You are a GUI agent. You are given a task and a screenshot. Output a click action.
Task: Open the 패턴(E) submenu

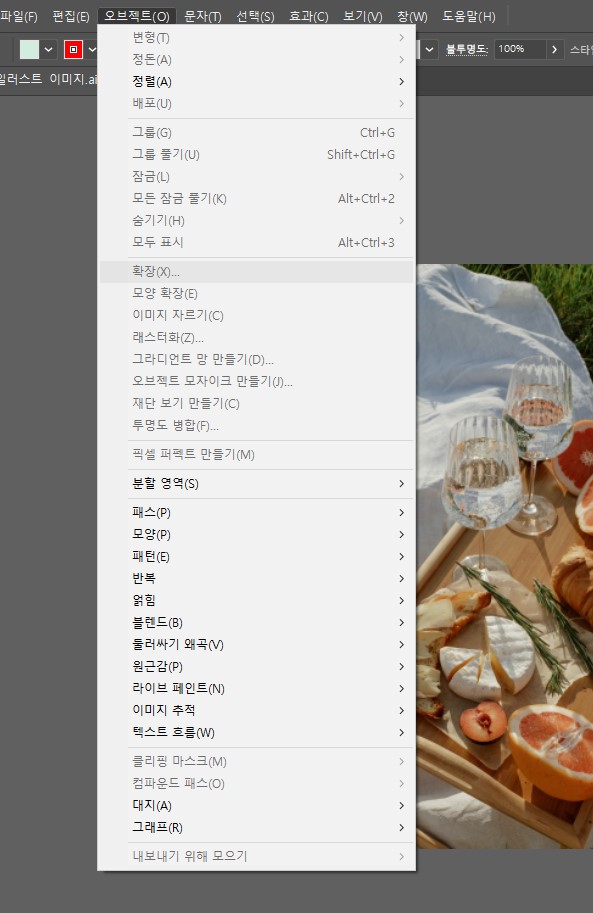point(256,557)
